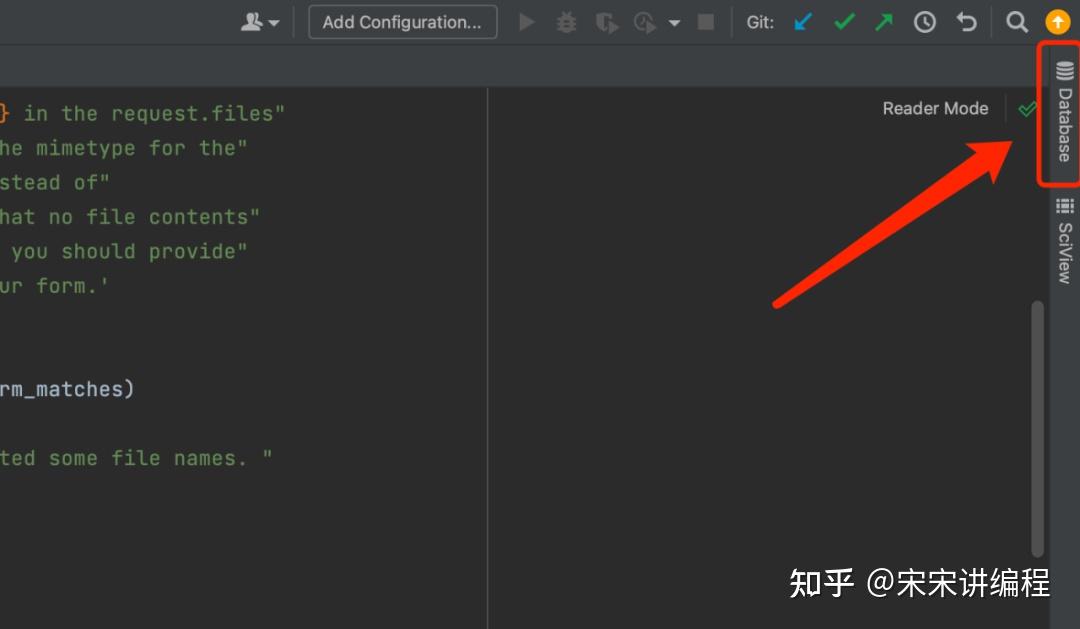Click the inspection status double checkmark
Viewport: 1080px width, 629px height.
click(x=1027, y=108)
